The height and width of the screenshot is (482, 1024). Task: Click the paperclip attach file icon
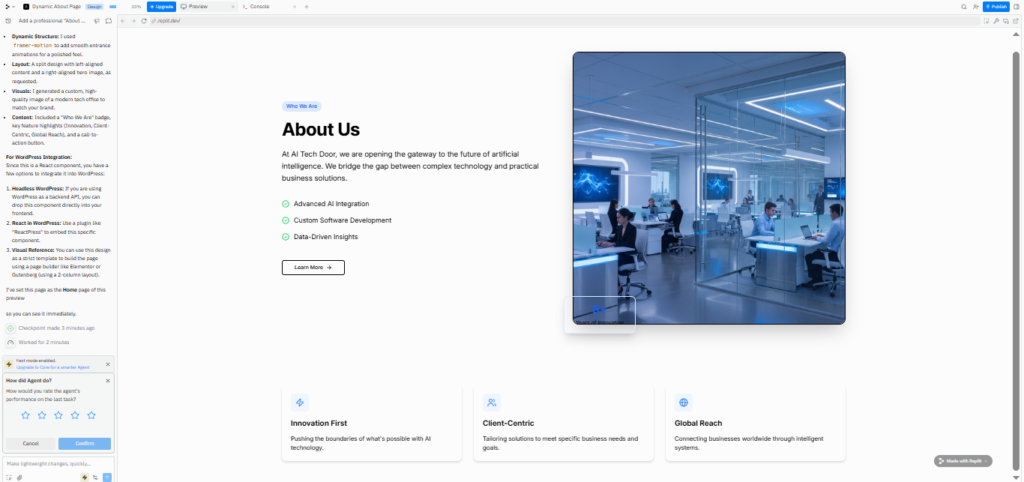pos(19,477)
